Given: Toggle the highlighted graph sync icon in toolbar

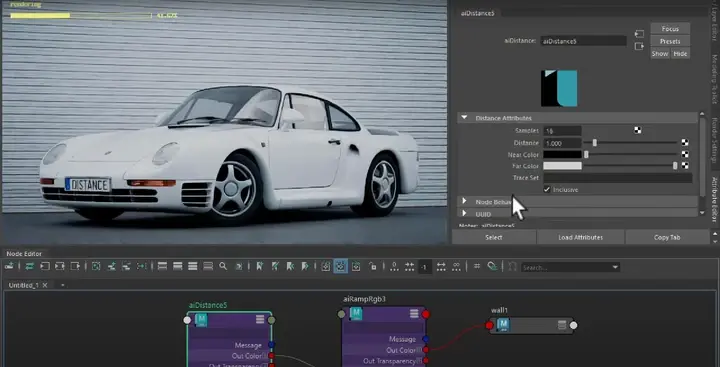Looking at the screenshot, I should click(x=340, y=266).
